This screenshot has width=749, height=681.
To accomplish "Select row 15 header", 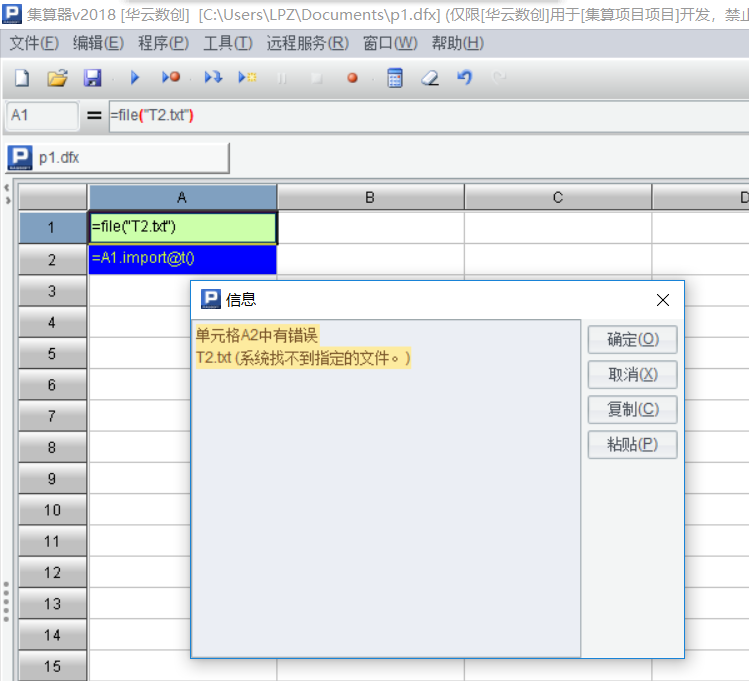I will (x=53, y=666).
